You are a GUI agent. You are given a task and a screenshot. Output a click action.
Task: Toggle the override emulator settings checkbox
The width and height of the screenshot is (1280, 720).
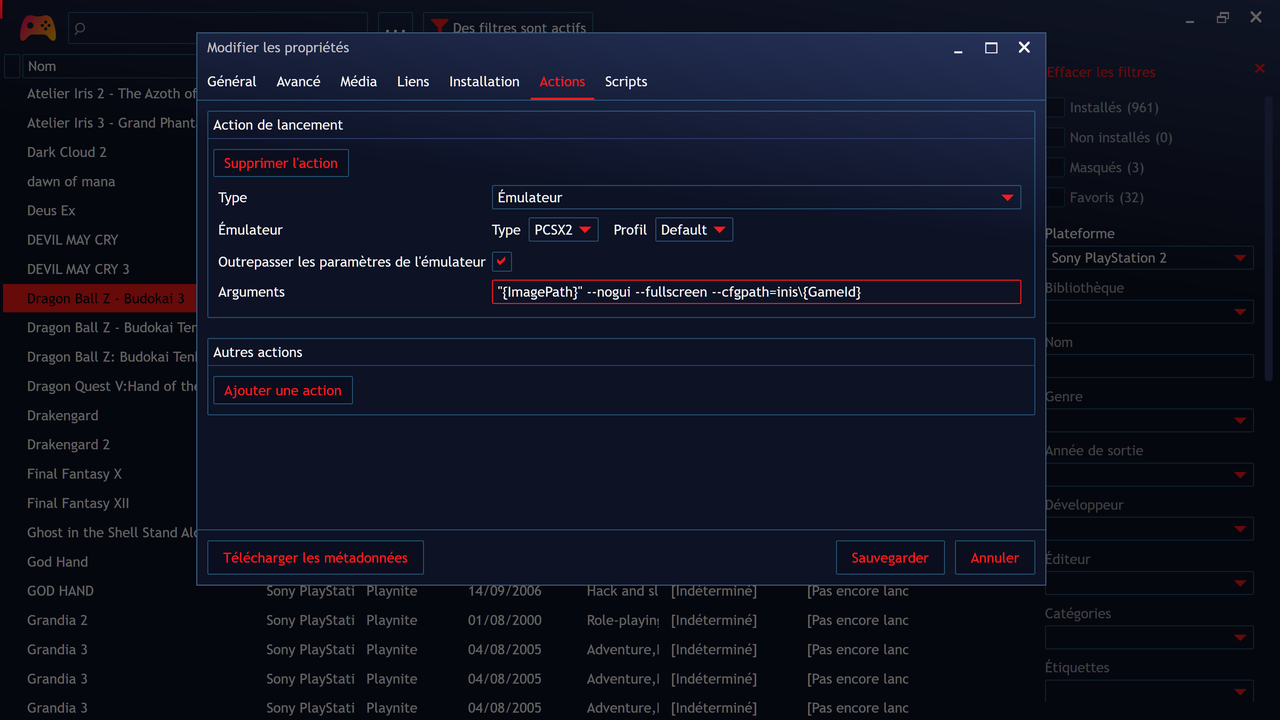502,261
